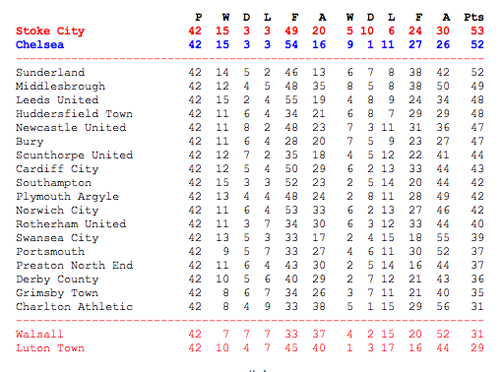Image resolution: width=500 pixels, height=372 pixels.
Task: Click the Swansea City team name
Action: [x=57, y=238]
